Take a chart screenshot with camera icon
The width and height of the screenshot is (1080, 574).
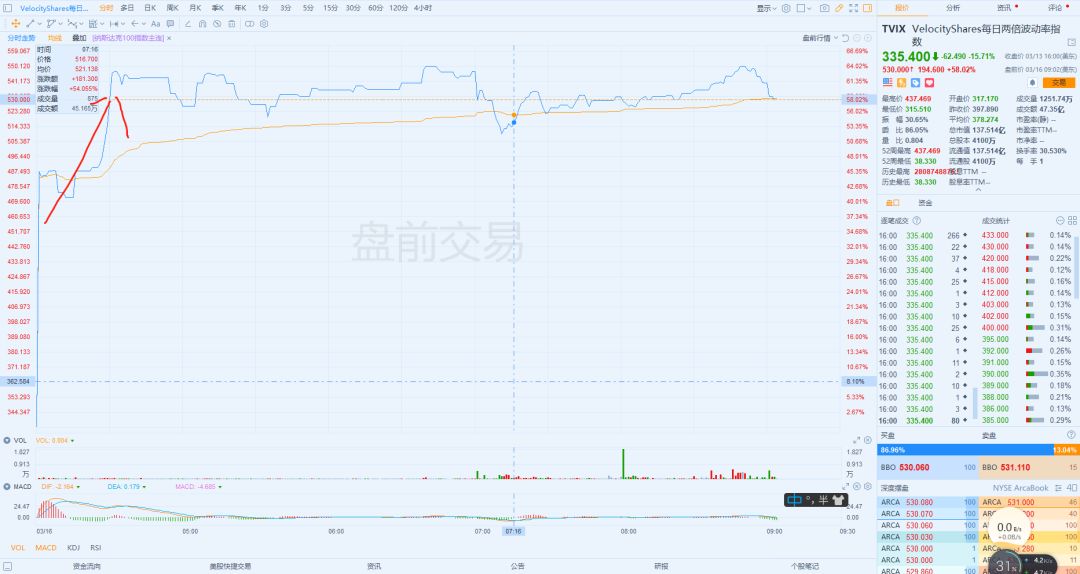point(824,8)
